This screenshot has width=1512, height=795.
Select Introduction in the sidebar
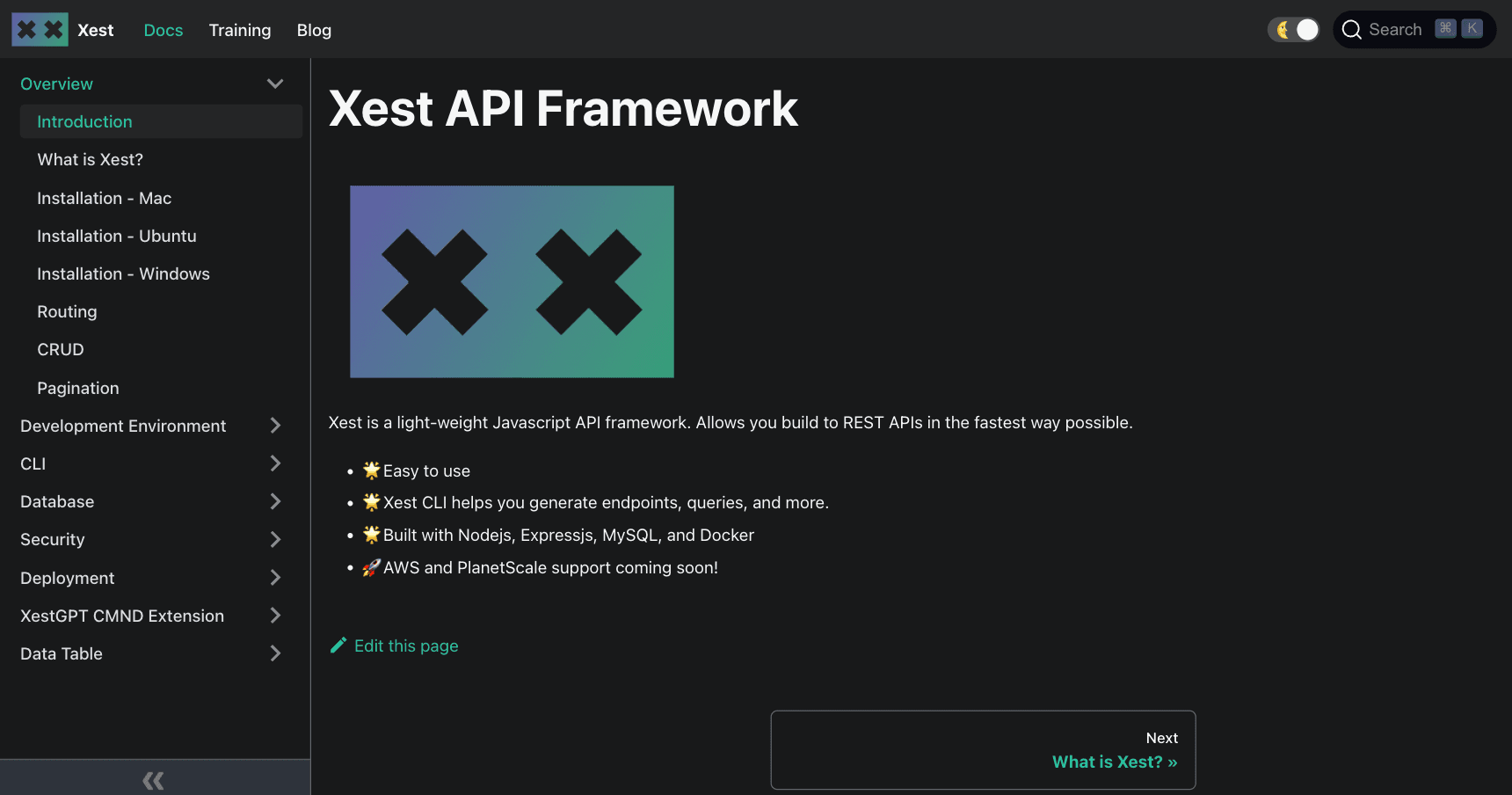coord(161,121)
